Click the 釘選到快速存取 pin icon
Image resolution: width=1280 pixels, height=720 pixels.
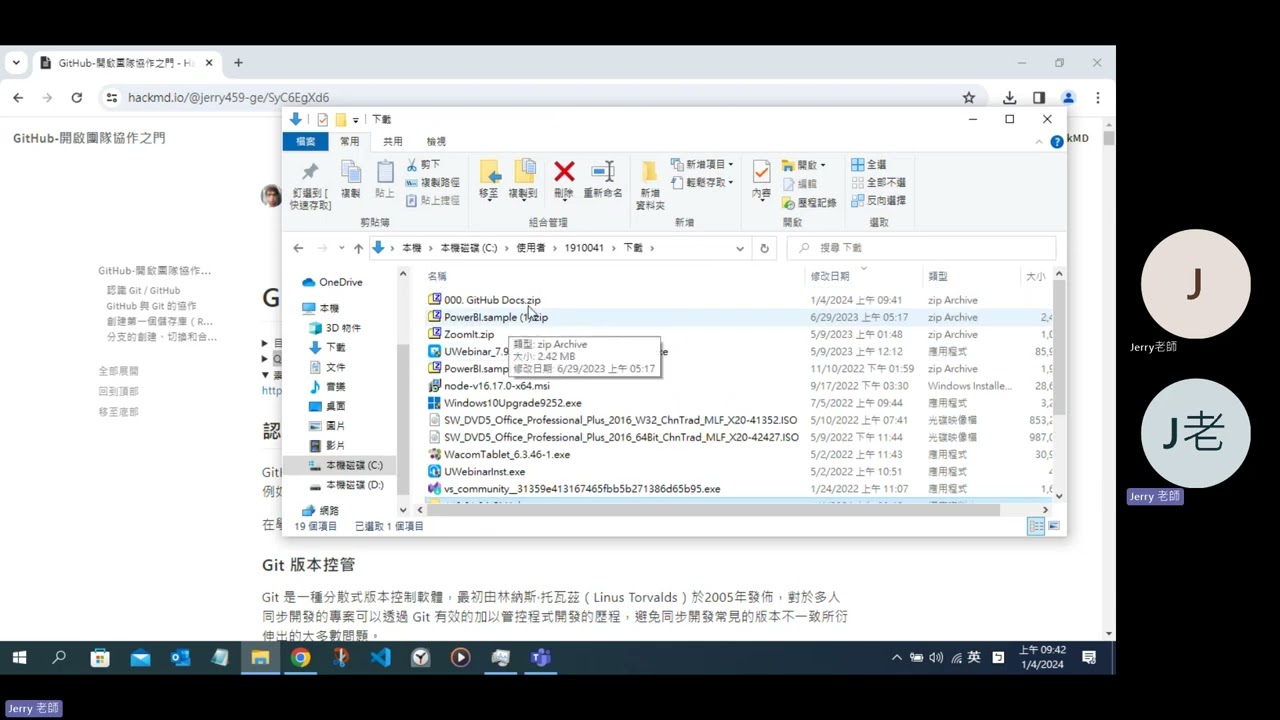click(x=310, y=172)
